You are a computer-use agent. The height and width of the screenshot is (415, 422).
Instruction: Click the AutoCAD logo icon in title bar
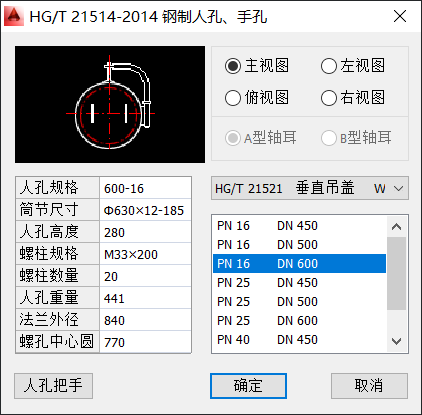pyautogui.click(x=14, y=16)
